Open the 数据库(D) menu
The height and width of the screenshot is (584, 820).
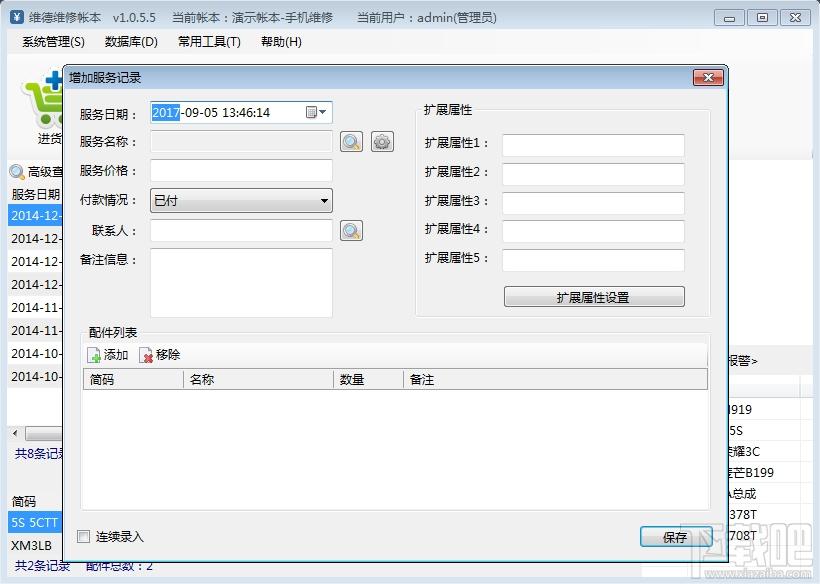pyautogui.click(x=131, y=42)
